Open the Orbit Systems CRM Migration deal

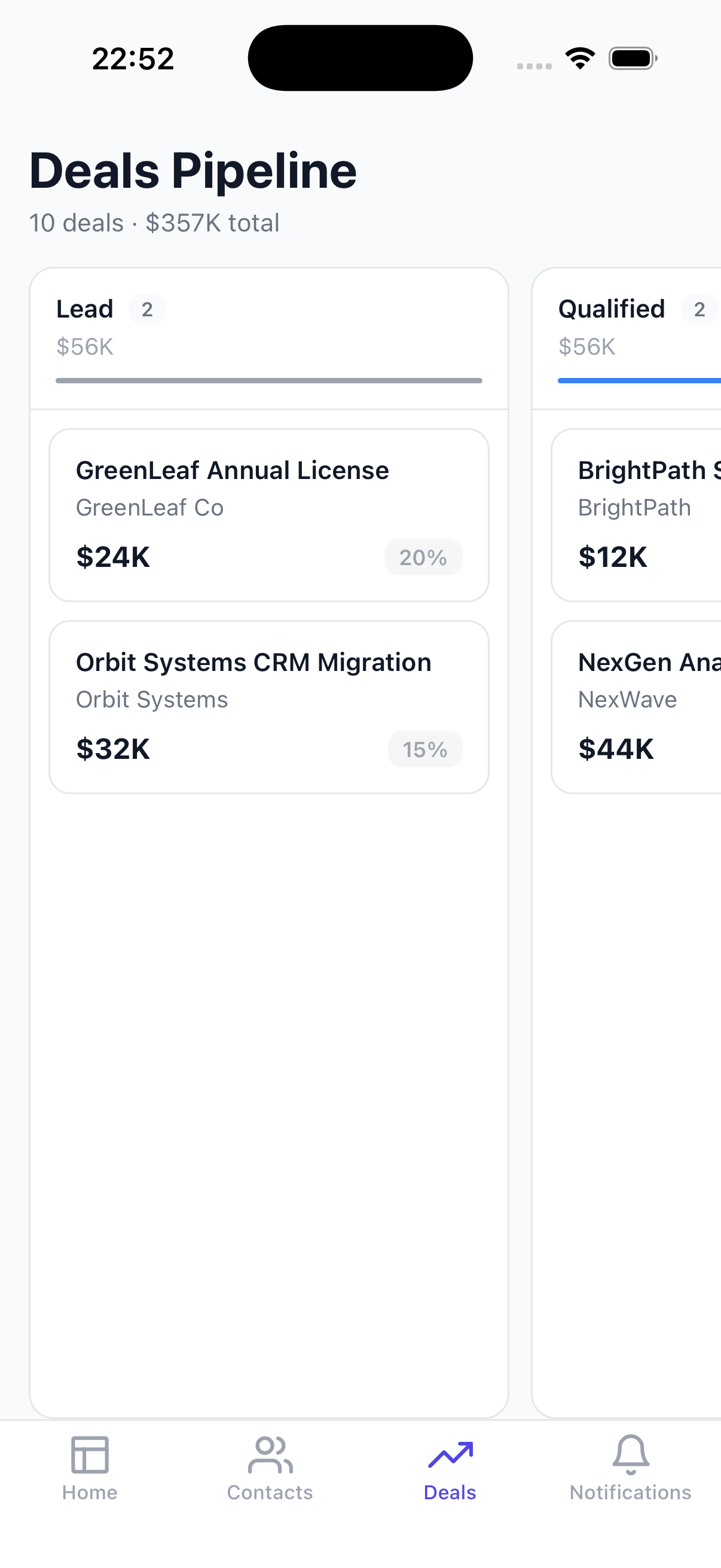click(x=269, y=707)
